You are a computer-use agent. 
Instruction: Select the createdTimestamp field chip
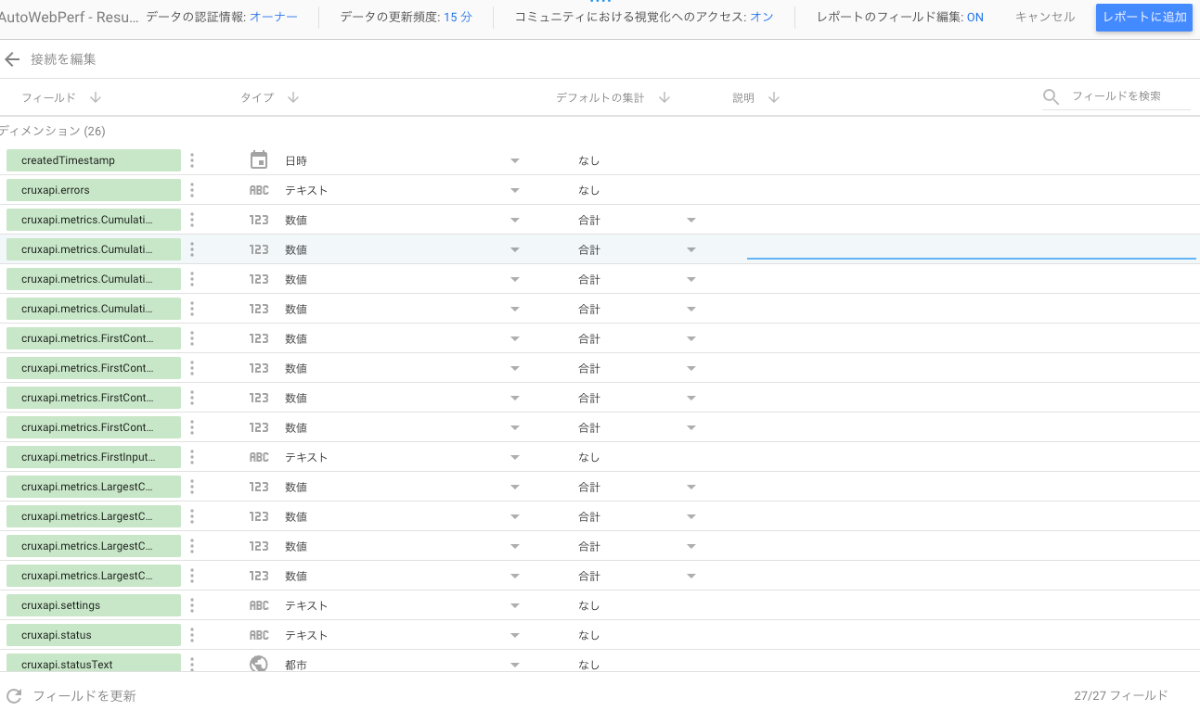(93, 160)
